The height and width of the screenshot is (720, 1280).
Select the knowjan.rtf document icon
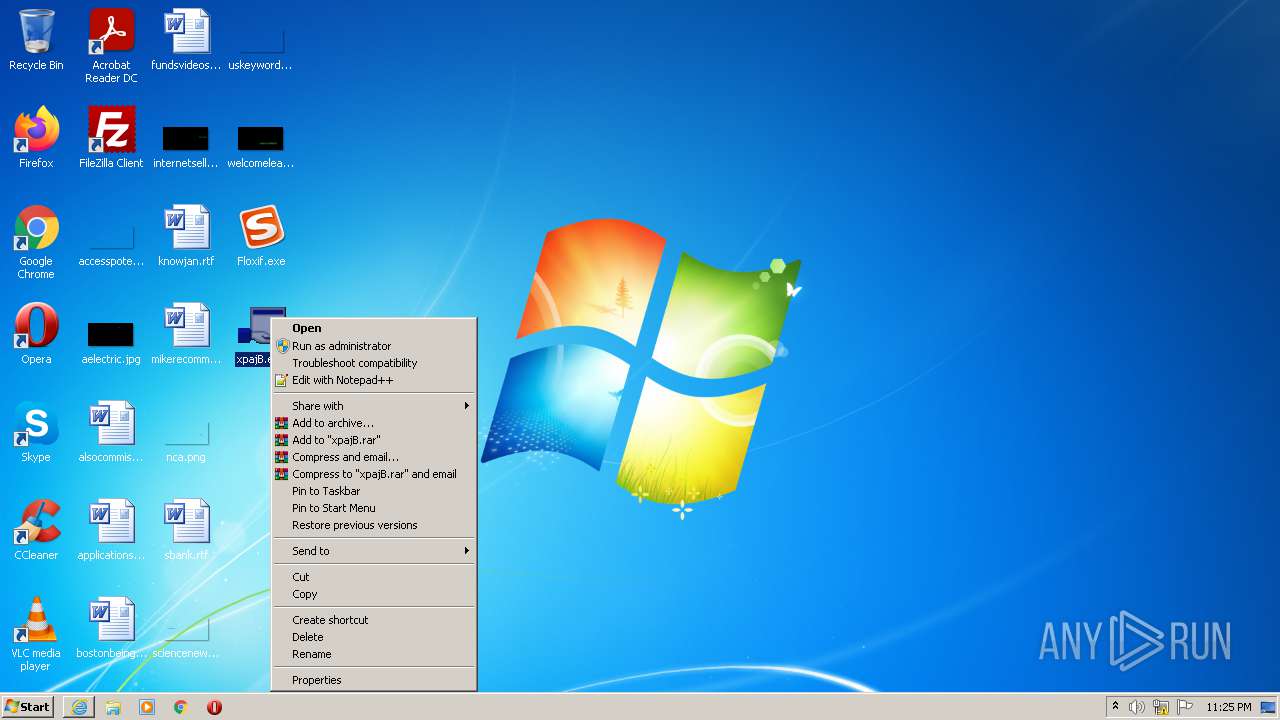[186, 236]
